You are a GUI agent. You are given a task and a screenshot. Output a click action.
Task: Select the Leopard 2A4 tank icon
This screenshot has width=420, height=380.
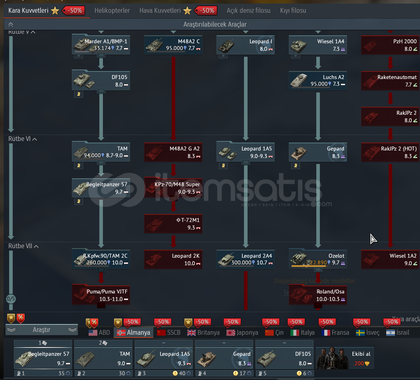[x=246, y=259]
